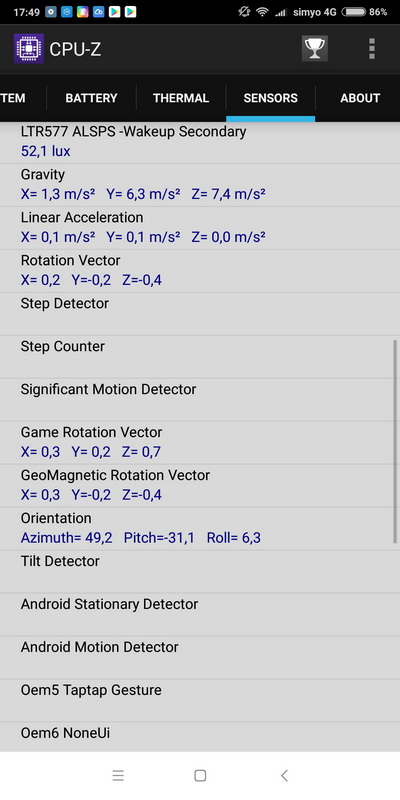400x800 pixels.
Task: Tap the Android home square button
Action: point(200,776)
